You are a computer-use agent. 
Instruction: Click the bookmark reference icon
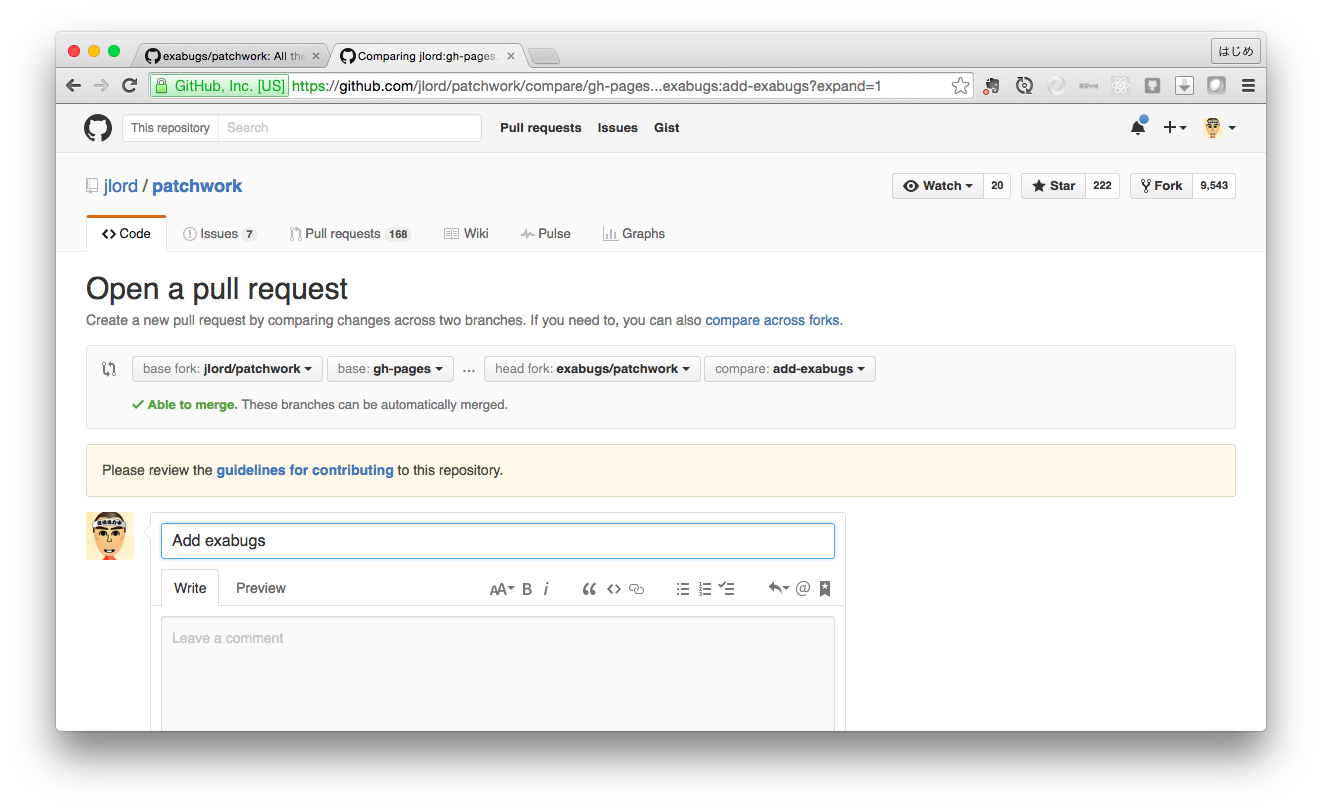[x=825, y=589]
